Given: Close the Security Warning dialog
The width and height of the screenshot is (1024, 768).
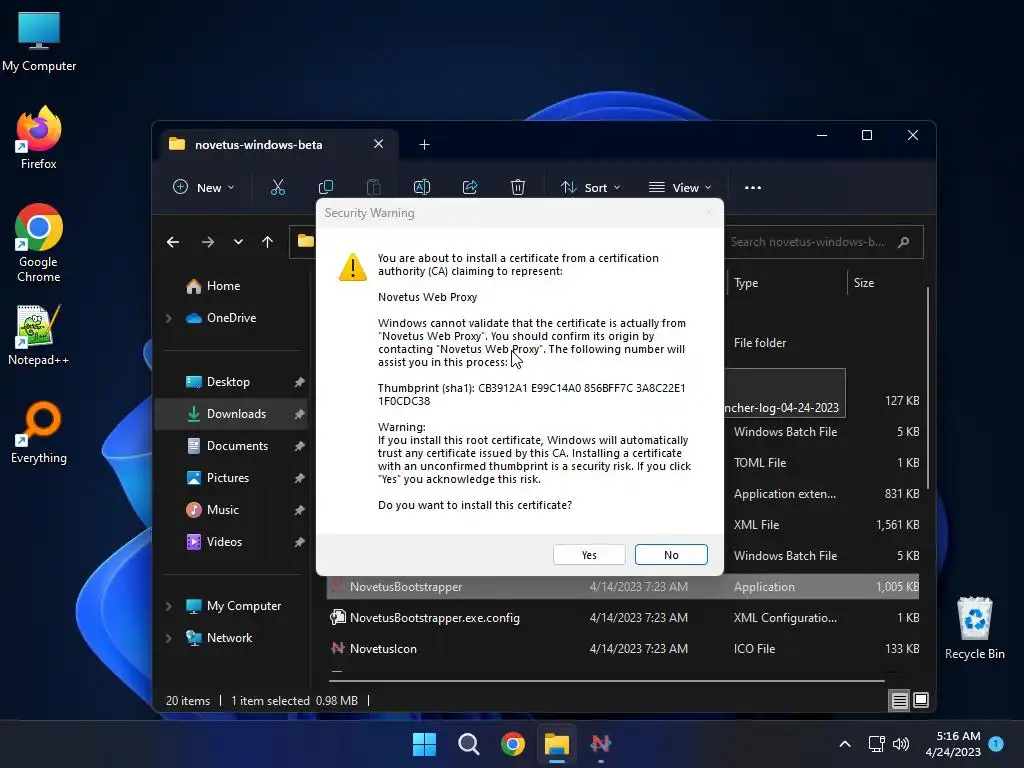Looking at the screenshot, I should (709, 213).
